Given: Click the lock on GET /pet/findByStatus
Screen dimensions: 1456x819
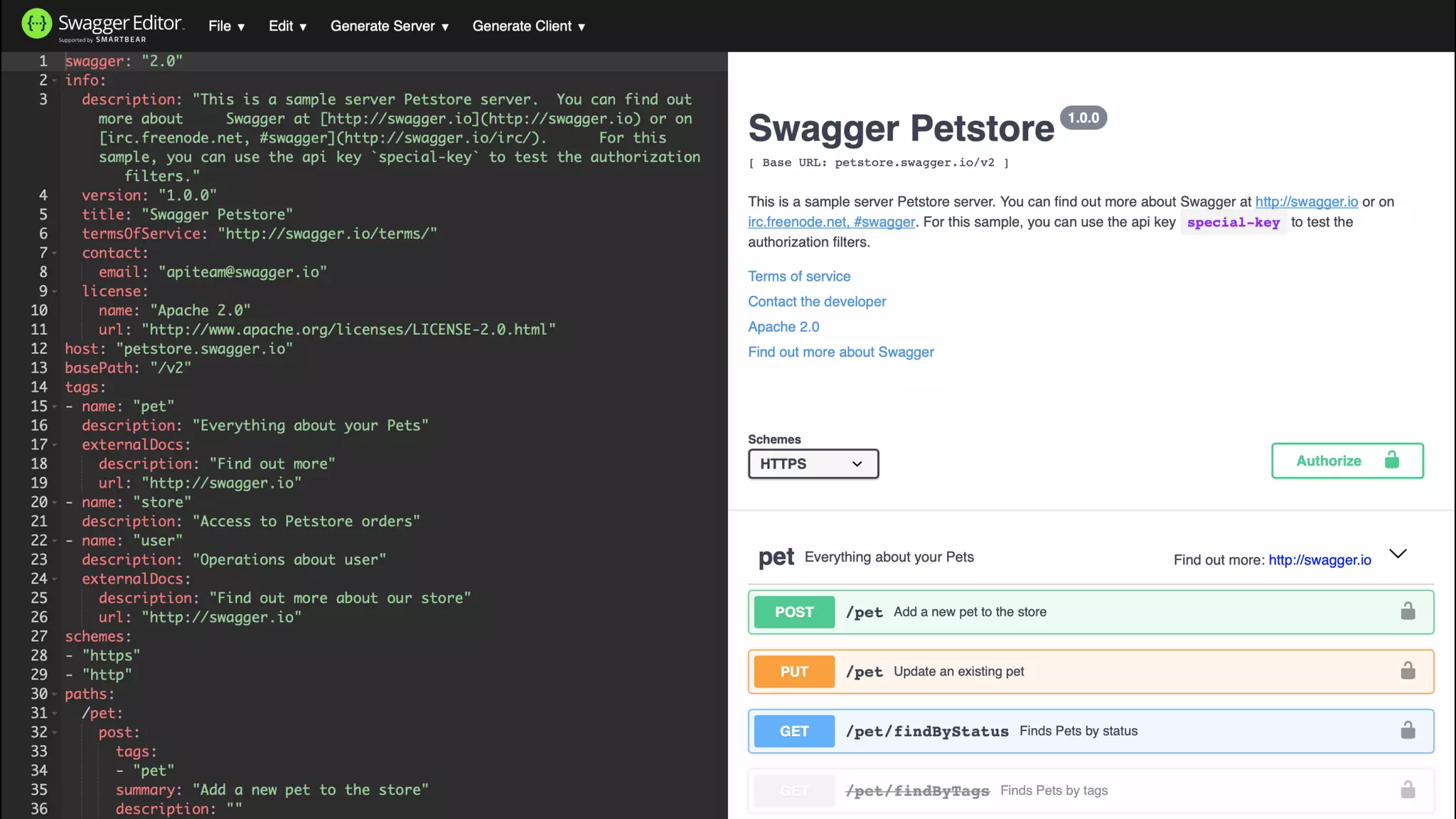Looking at the screenshot, I should (1408, 730).
